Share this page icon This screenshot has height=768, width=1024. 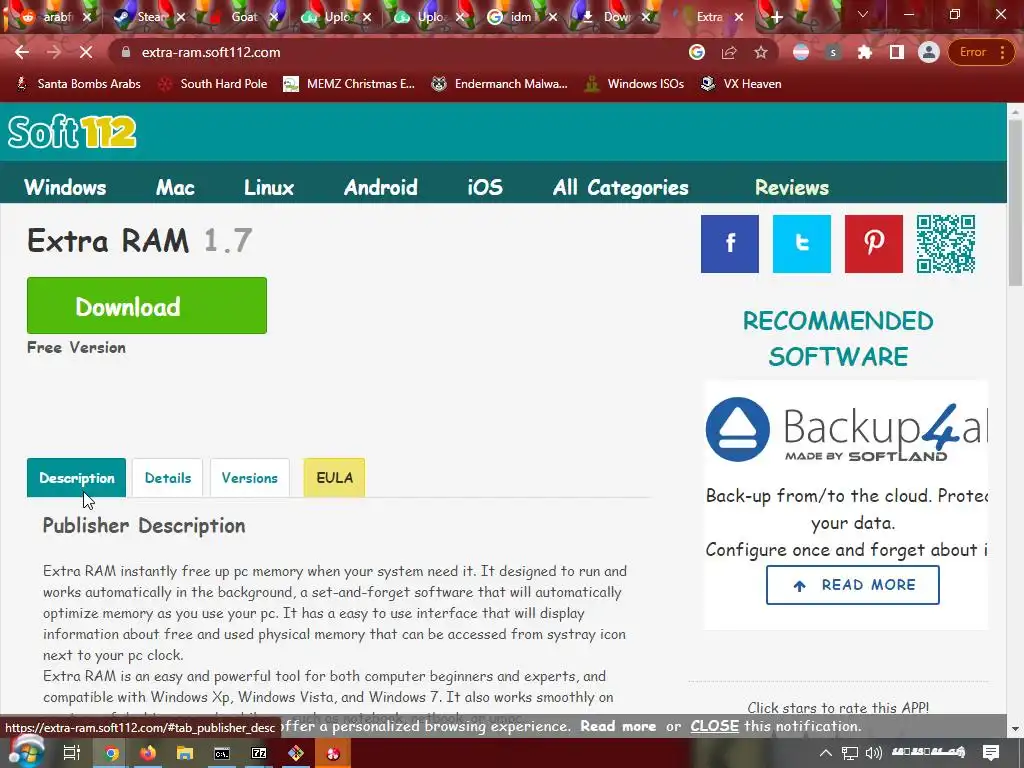[x=729, y=52]
